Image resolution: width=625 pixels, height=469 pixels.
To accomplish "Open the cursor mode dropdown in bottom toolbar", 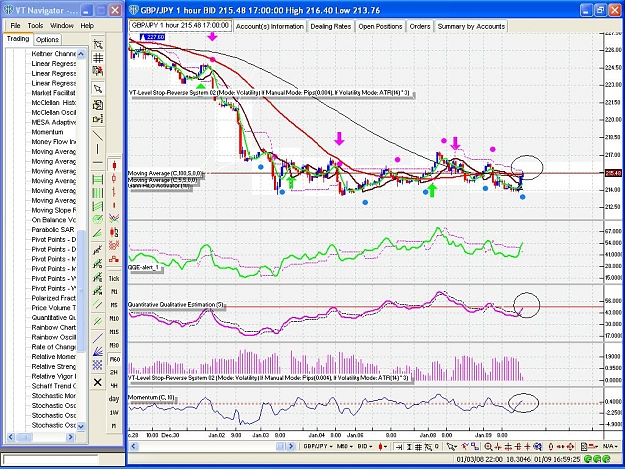I will coord(452,447).
